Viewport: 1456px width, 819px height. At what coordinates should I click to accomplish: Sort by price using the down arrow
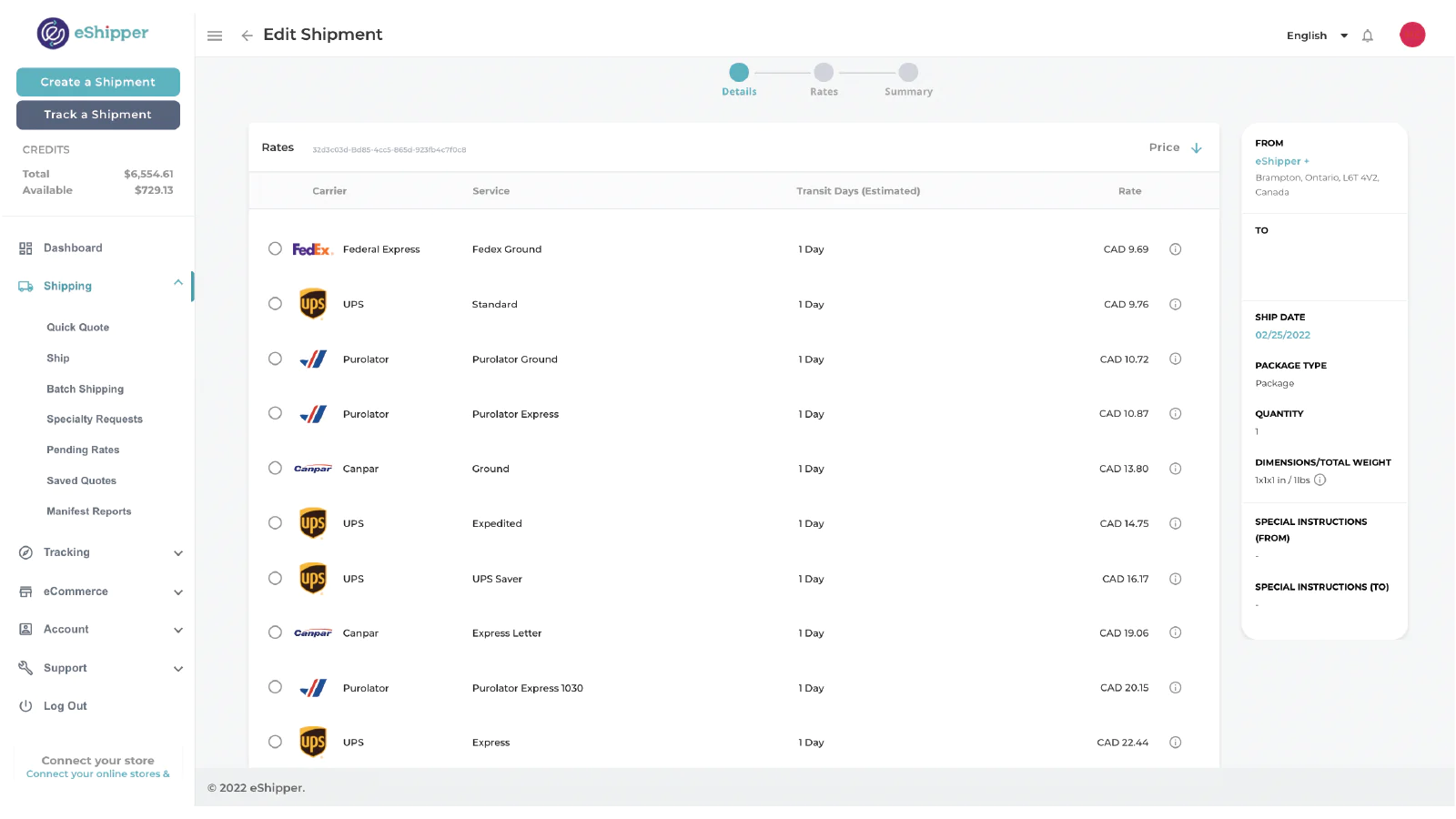pyautogui.click(x=1196, y=147)
